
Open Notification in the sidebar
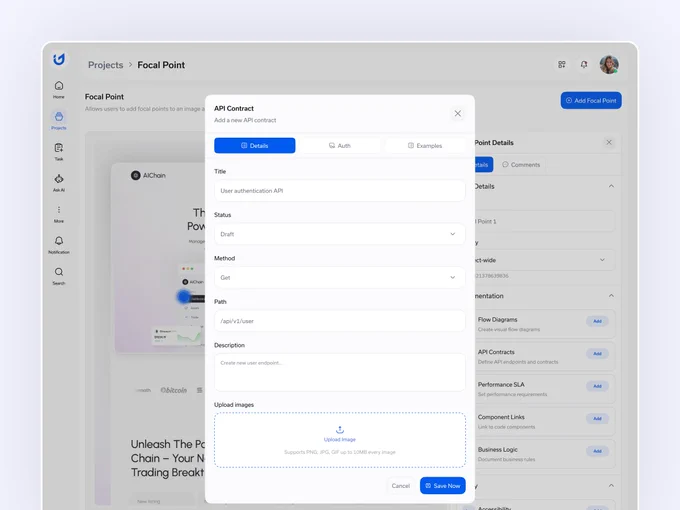(x=59, y=245)
